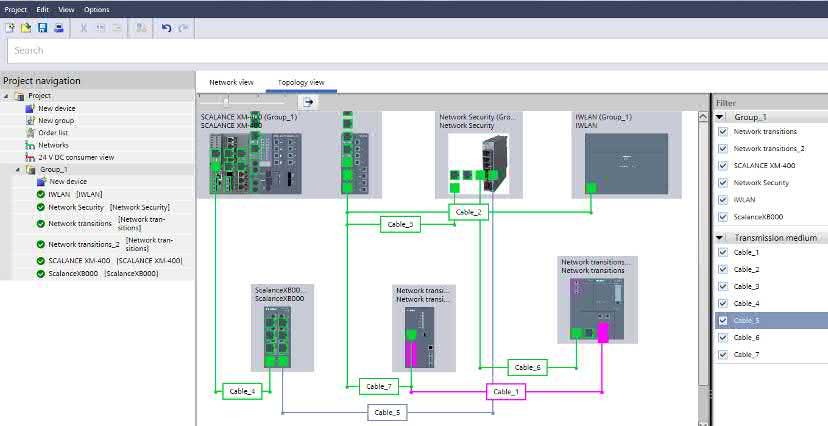Viewport: 828px width, 426px height.
Task: Collapse the Group_1 tree node
Action: coord(17,169)
